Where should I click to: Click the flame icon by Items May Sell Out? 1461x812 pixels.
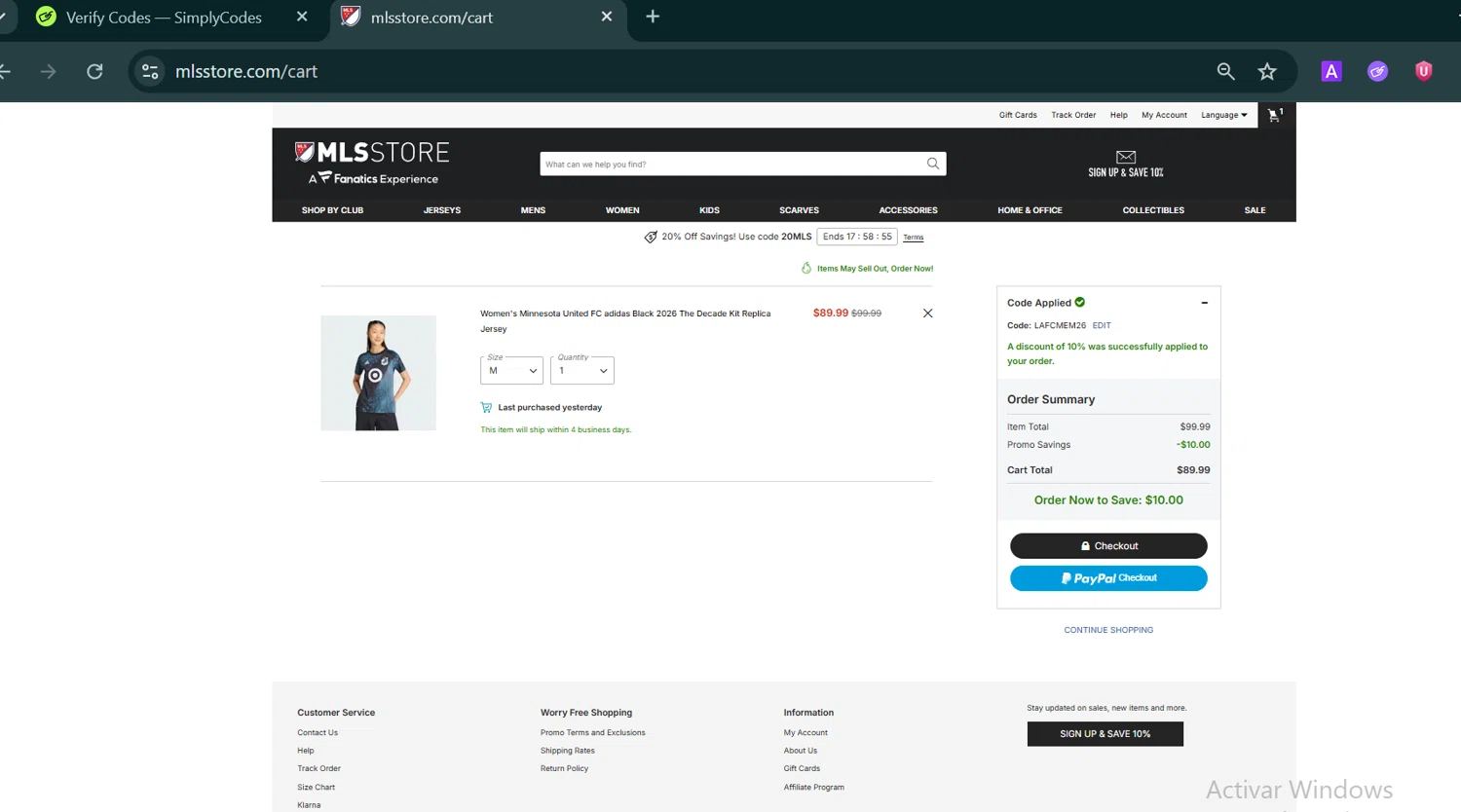point(806,268)
